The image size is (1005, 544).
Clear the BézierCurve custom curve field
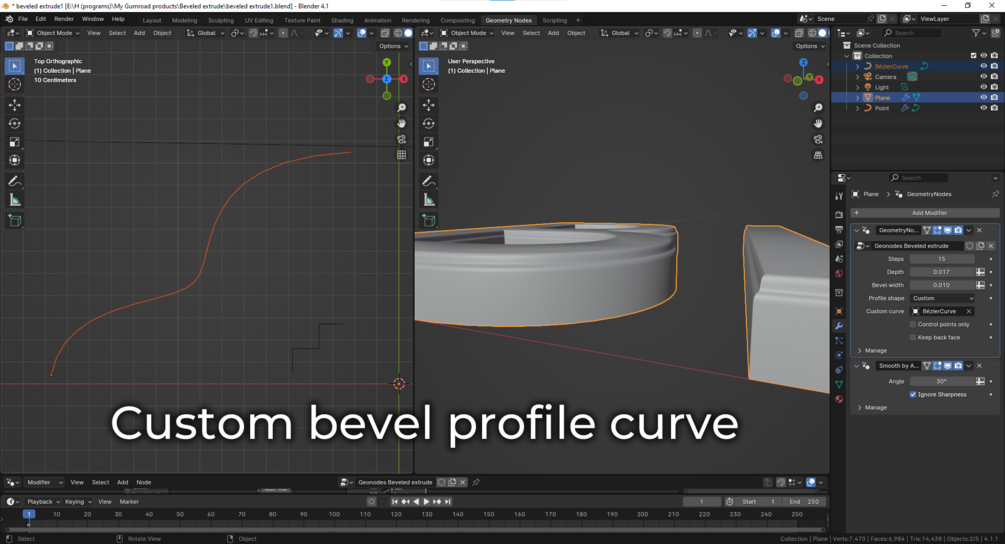point(968,311)
